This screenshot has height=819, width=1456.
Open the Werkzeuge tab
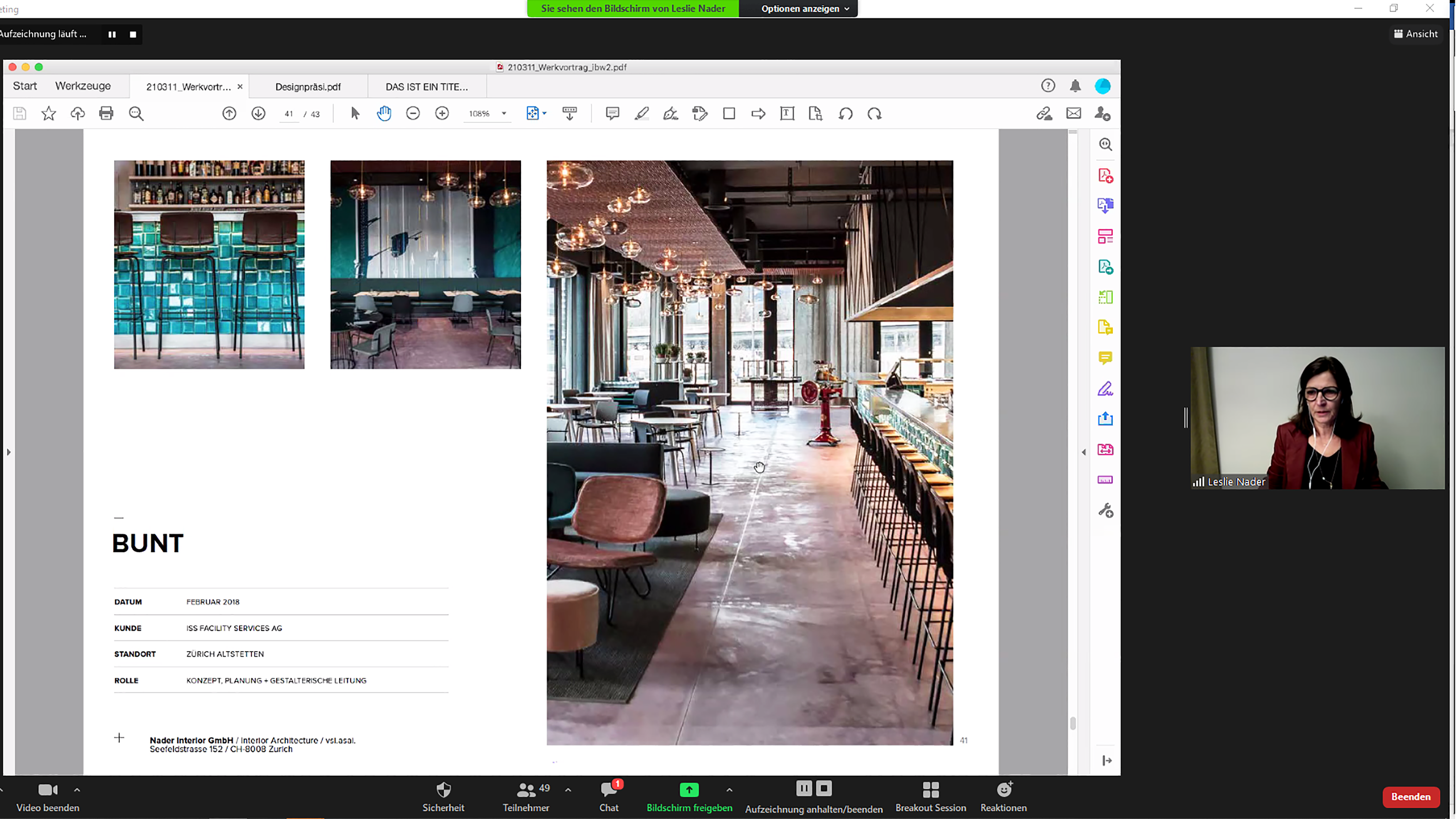[82, 86]
